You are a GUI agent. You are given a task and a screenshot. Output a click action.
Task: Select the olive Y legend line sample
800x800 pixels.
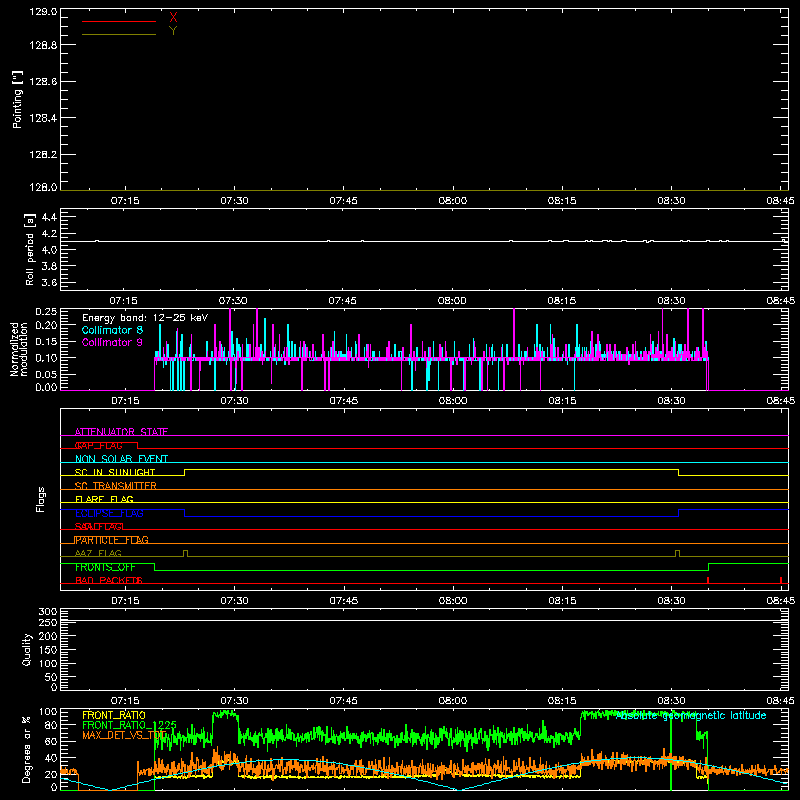coord(119,34)
